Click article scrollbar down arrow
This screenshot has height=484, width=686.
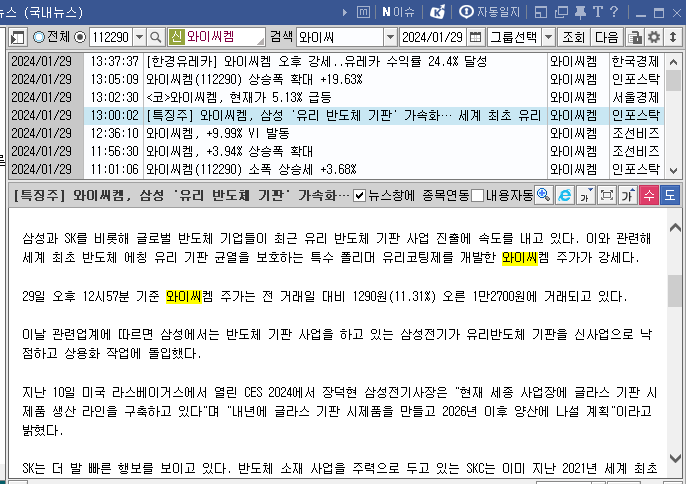(x=675, y=459)
